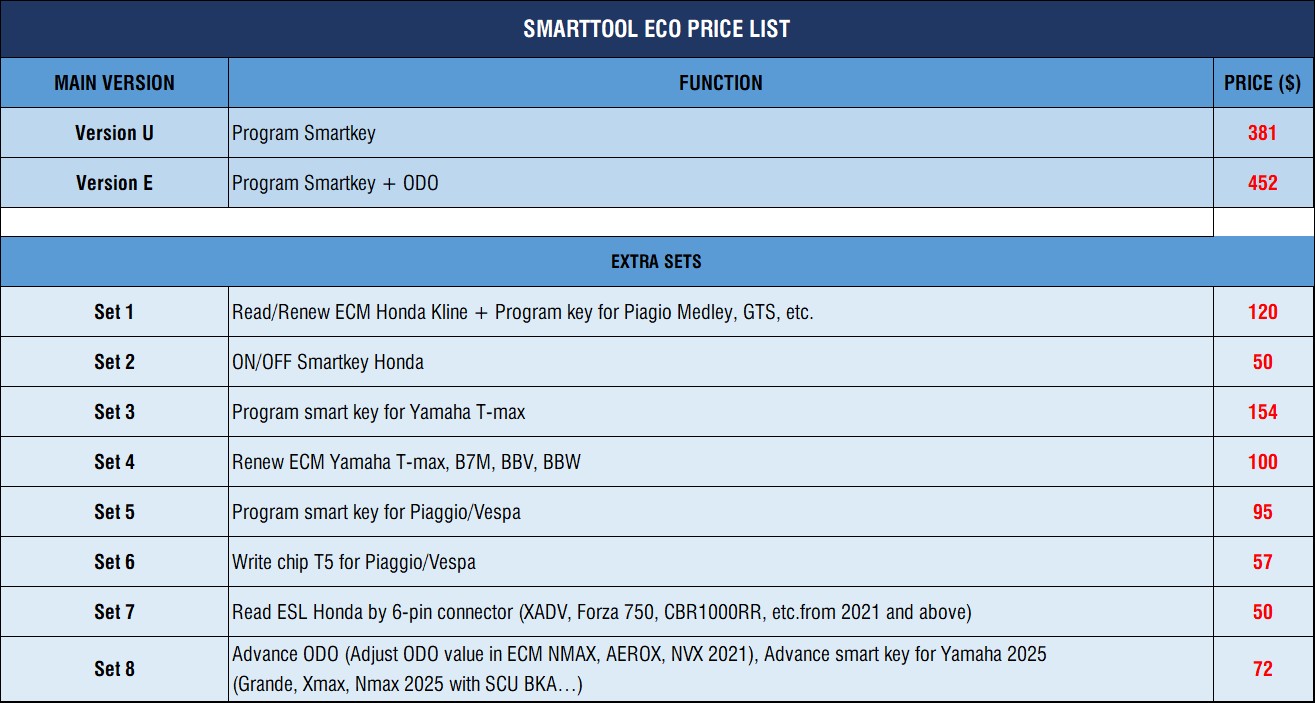Click the Advance ODO description in Set 8

coord(720,669)
